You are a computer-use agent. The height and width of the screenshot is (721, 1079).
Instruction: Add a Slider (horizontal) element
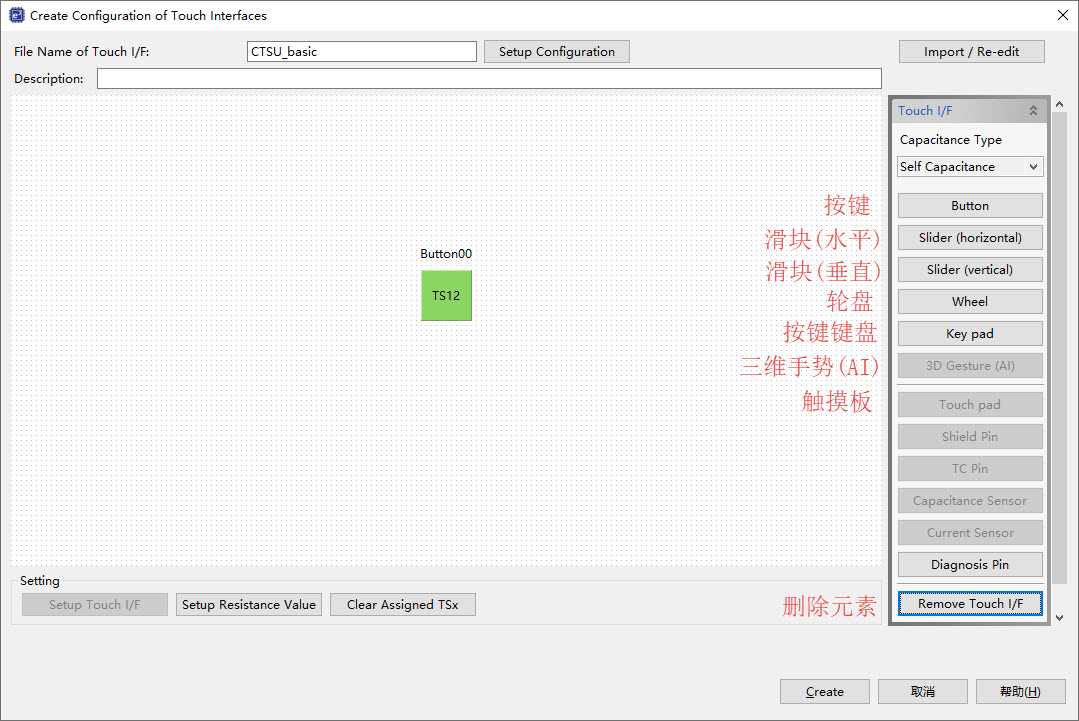(x=970, y=237)
